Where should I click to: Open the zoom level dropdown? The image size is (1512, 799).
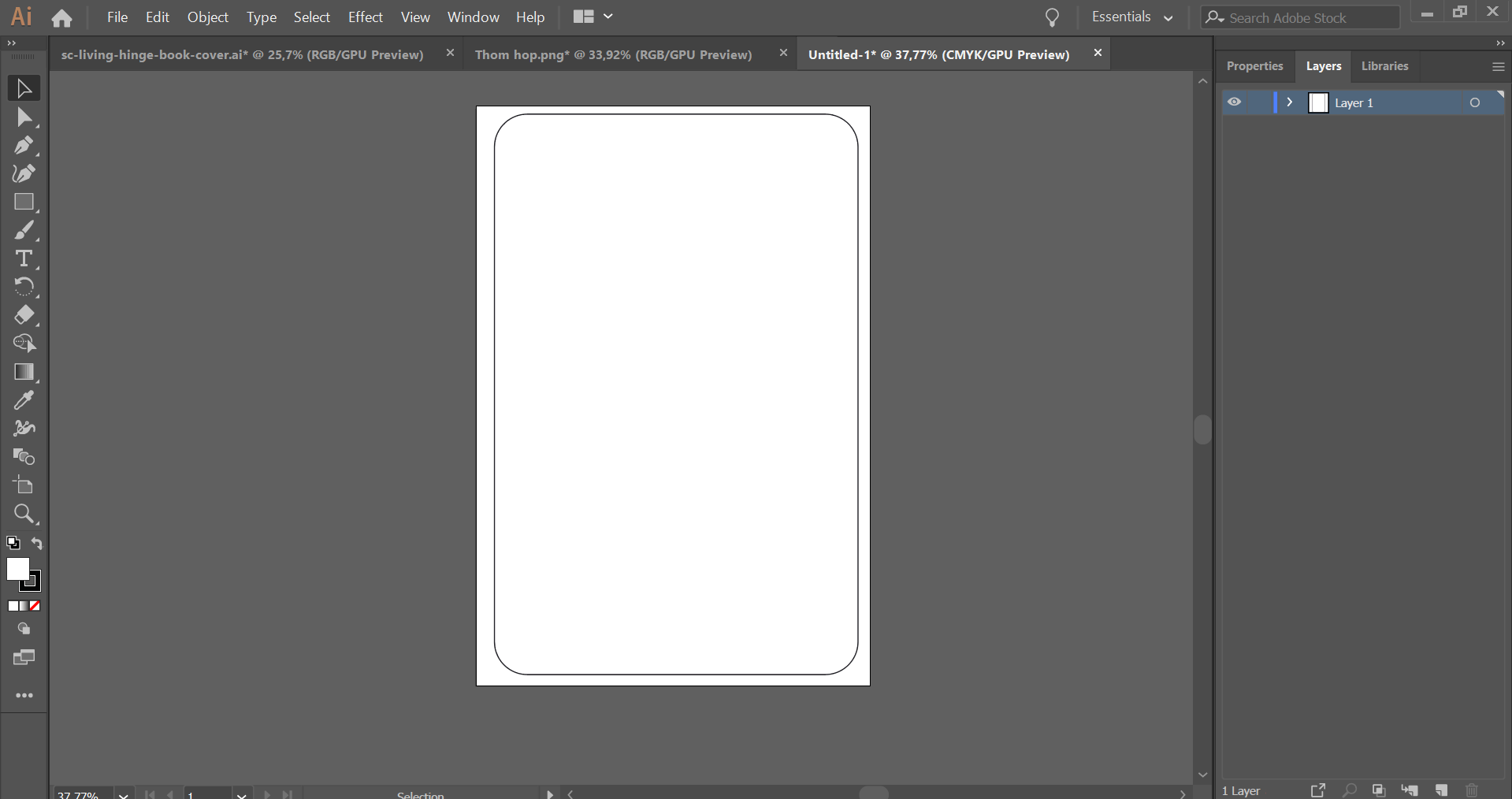click(x=123, y=794)
